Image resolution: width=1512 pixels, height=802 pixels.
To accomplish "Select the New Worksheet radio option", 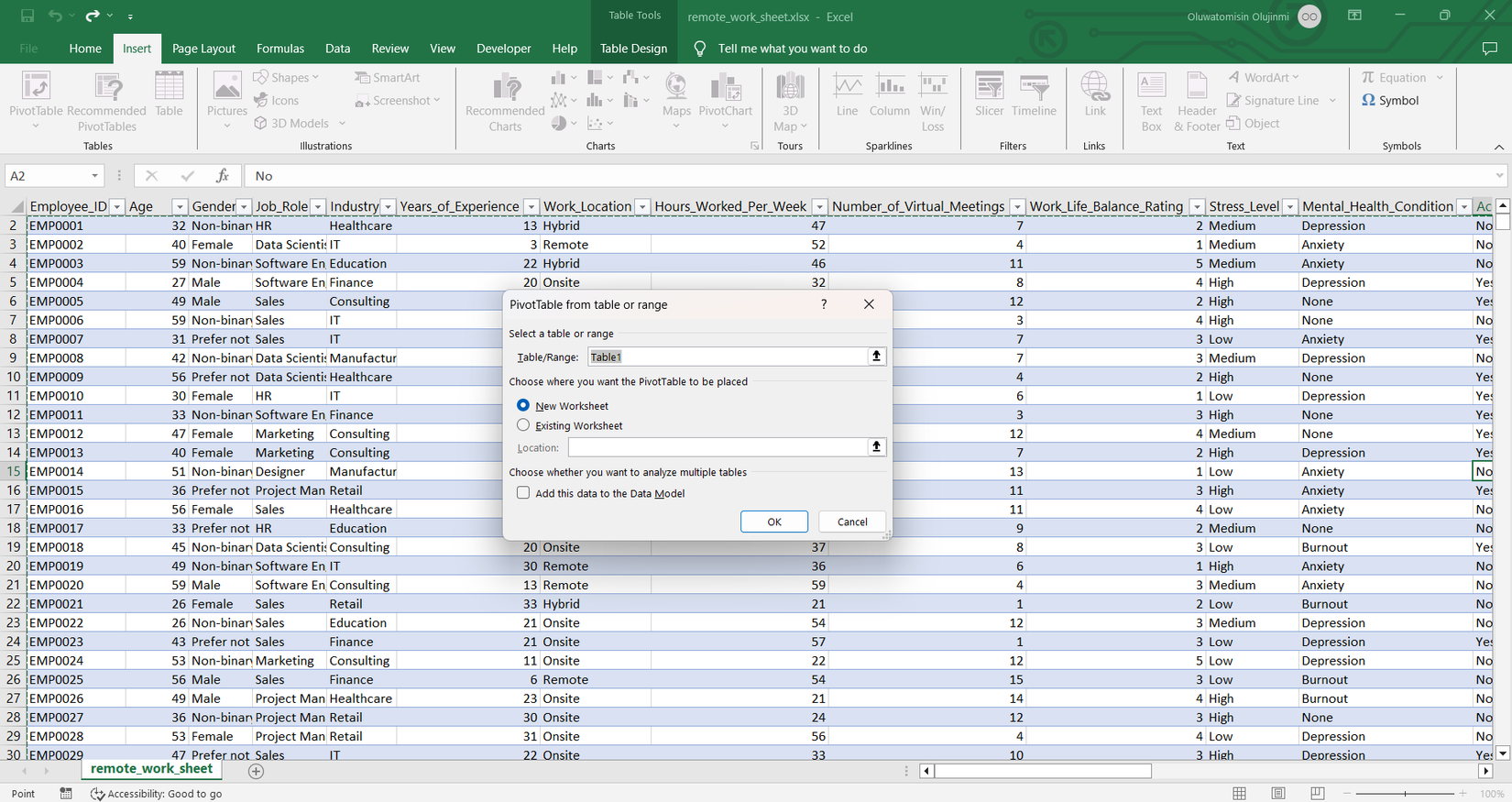I will (523, 405).
